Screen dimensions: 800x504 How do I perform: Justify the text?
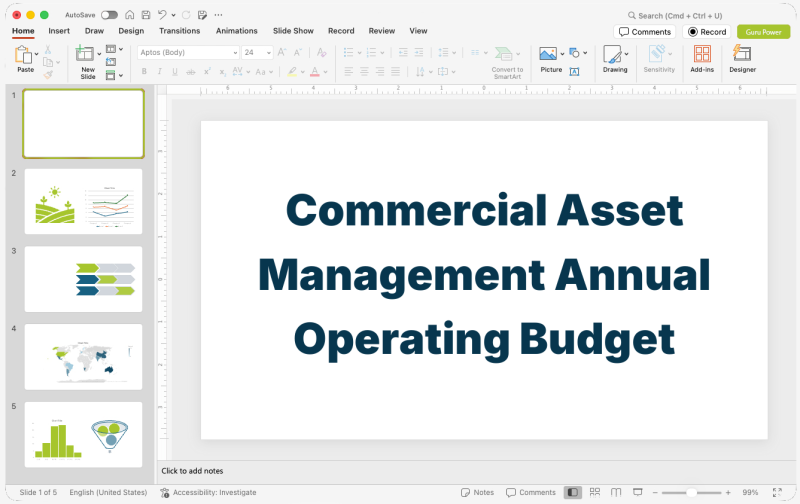click(x=395, y=72)
